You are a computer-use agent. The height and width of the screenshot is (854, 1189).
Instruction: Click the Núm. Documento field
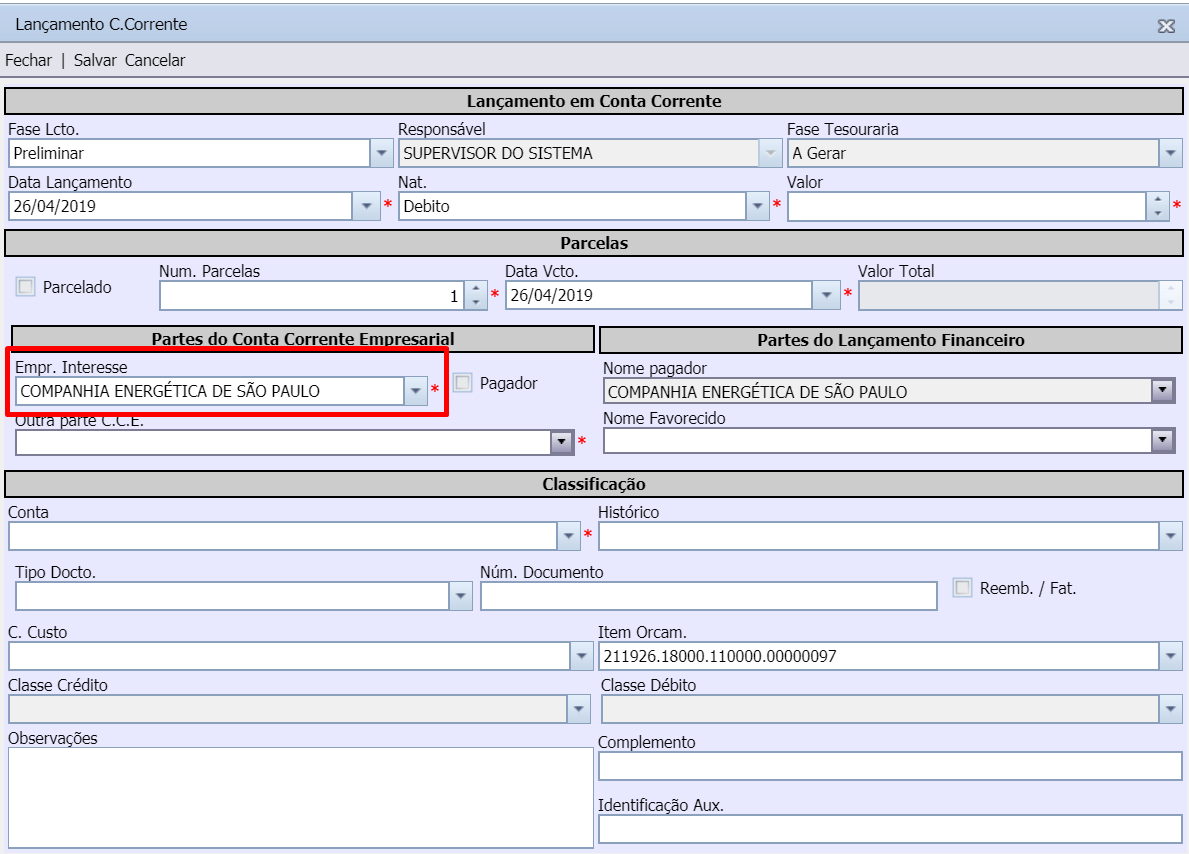709,596
